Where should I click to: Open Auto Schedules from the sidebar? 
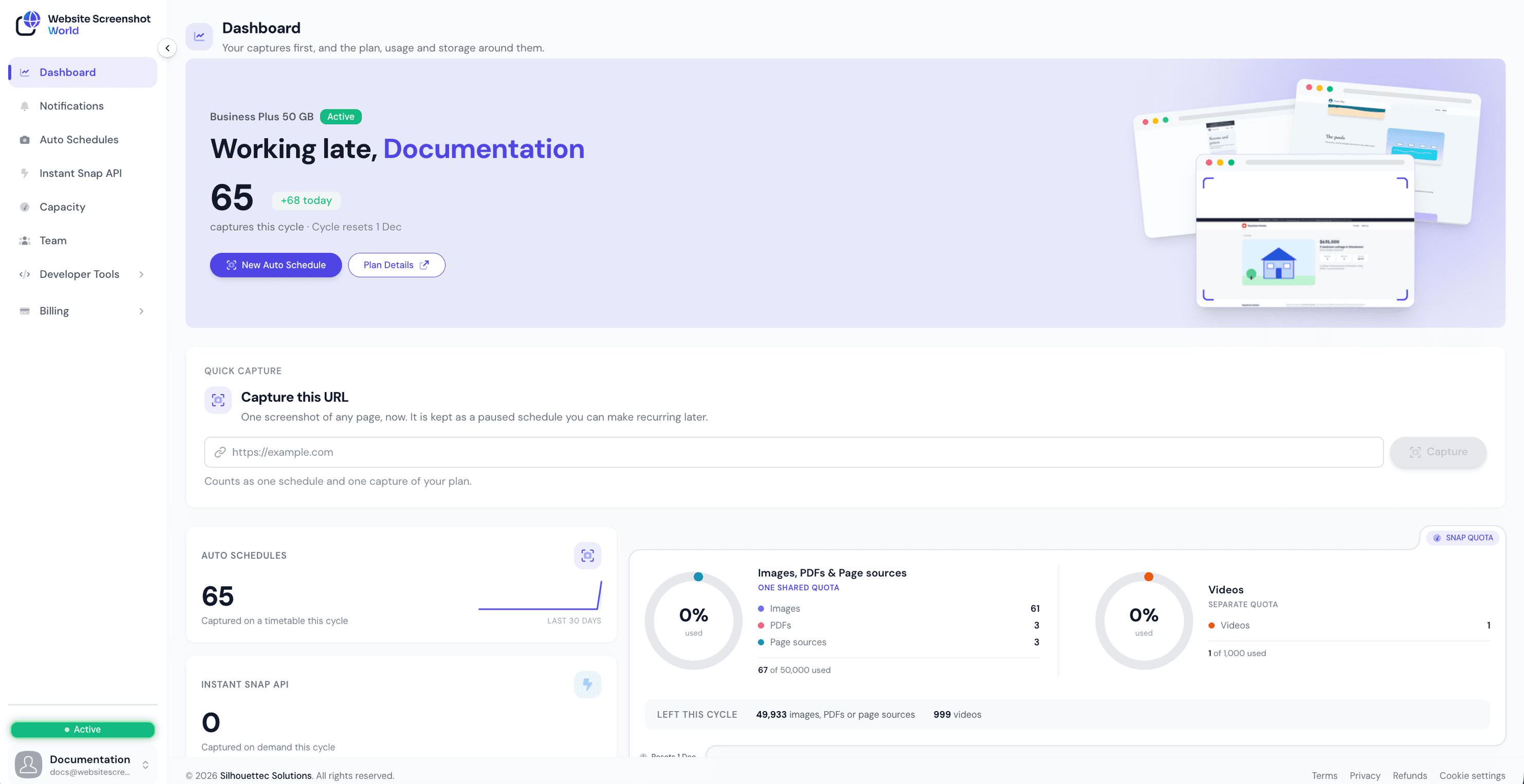[x=83, y=140]
